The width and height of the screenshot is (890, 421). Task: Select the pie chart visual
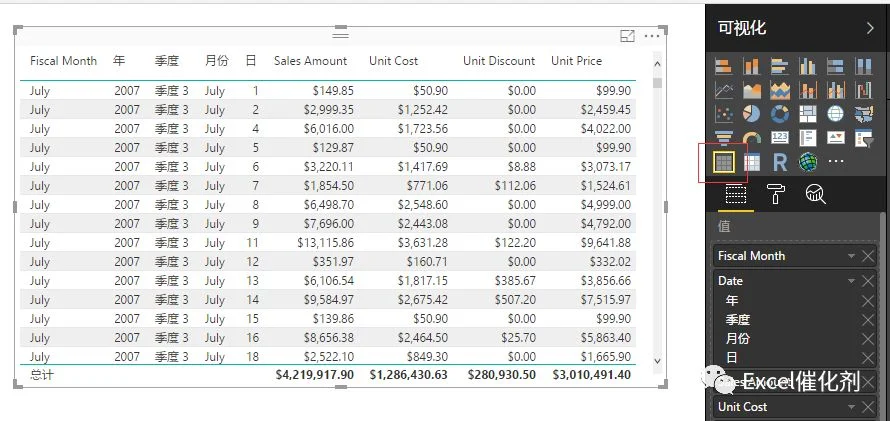tap(752, 114)
